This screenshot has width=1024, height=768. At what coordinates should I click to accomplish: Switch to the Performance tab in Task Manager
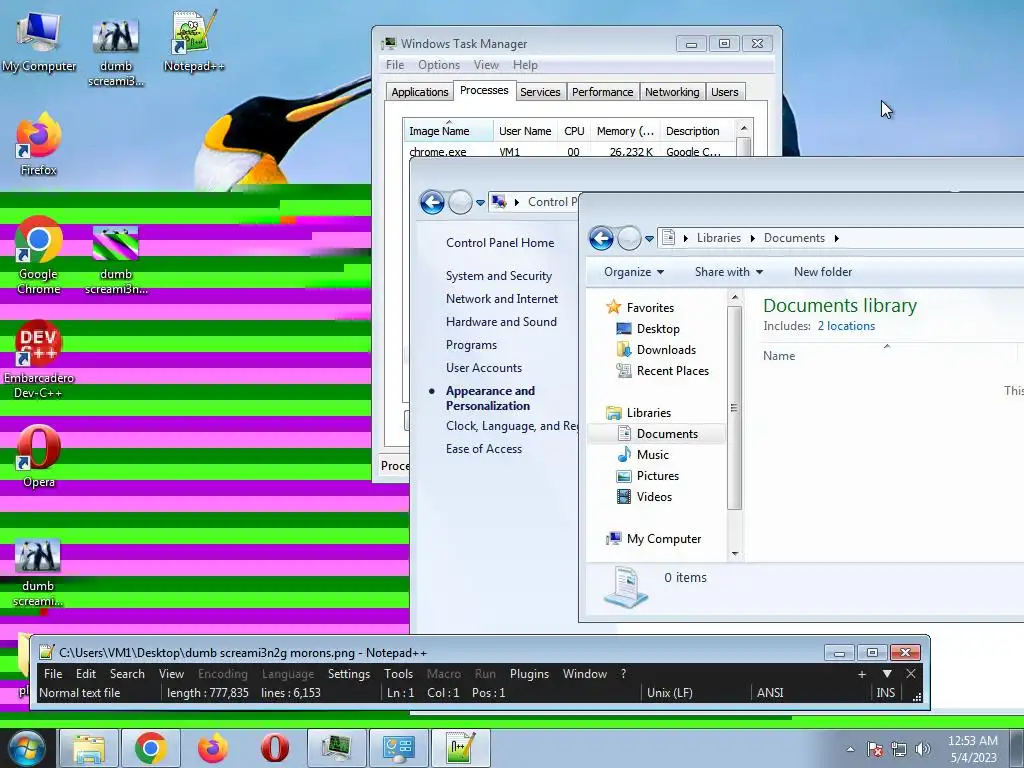(x=602, y=92)
